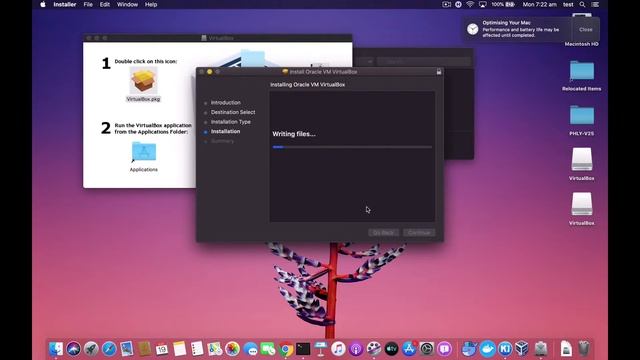Open Notification Centre from menu bar
The width and height of the screenshot is (640, 360).
(596, 4)
